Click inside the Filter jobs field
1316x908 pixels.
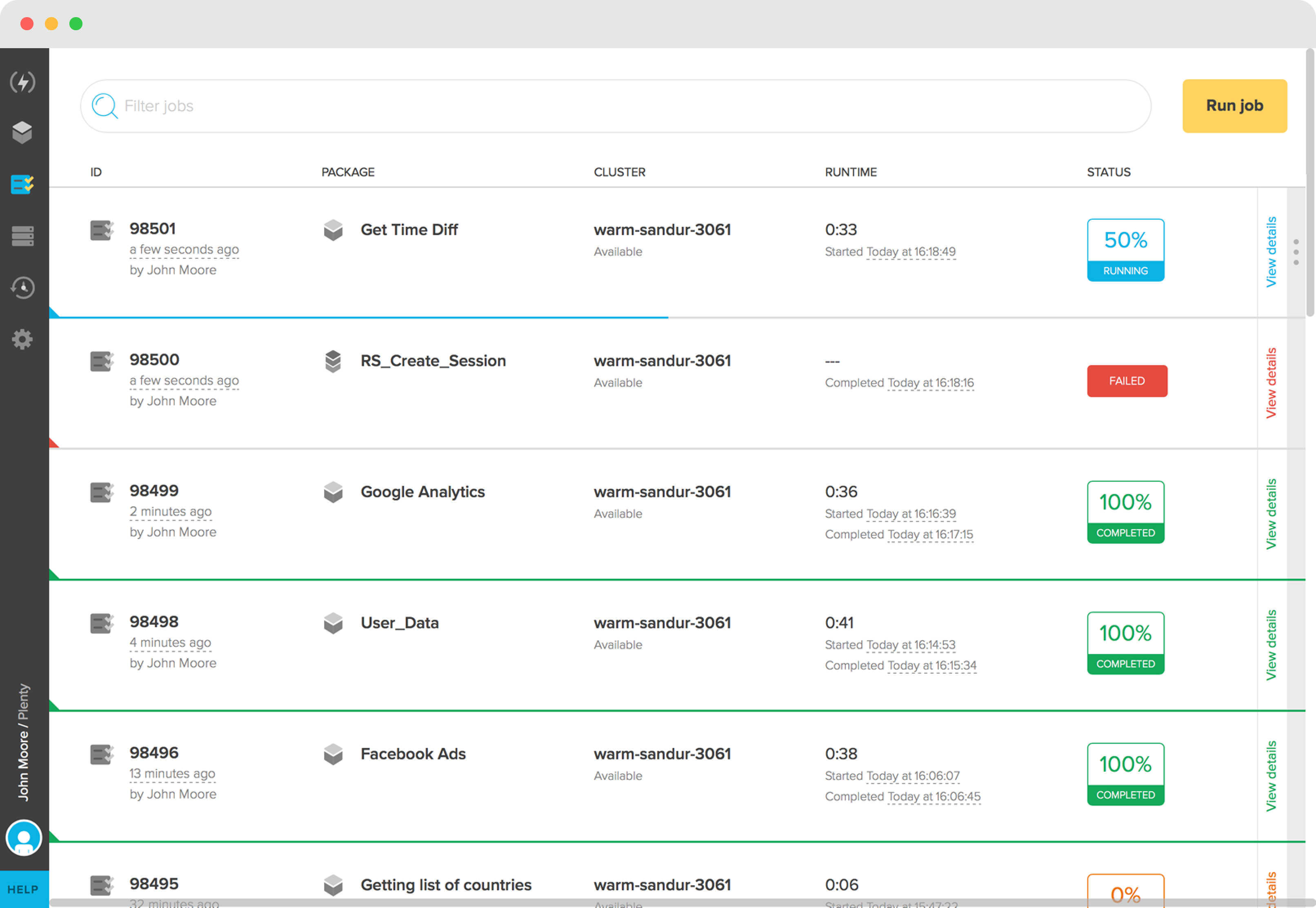point(398,106)
